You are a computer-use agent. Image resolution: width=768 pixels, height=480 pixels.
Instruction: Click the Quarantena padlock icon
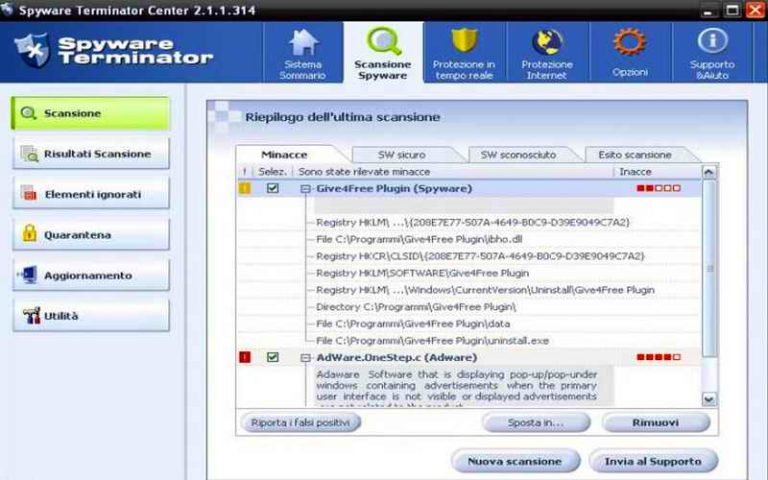point(29,234)
